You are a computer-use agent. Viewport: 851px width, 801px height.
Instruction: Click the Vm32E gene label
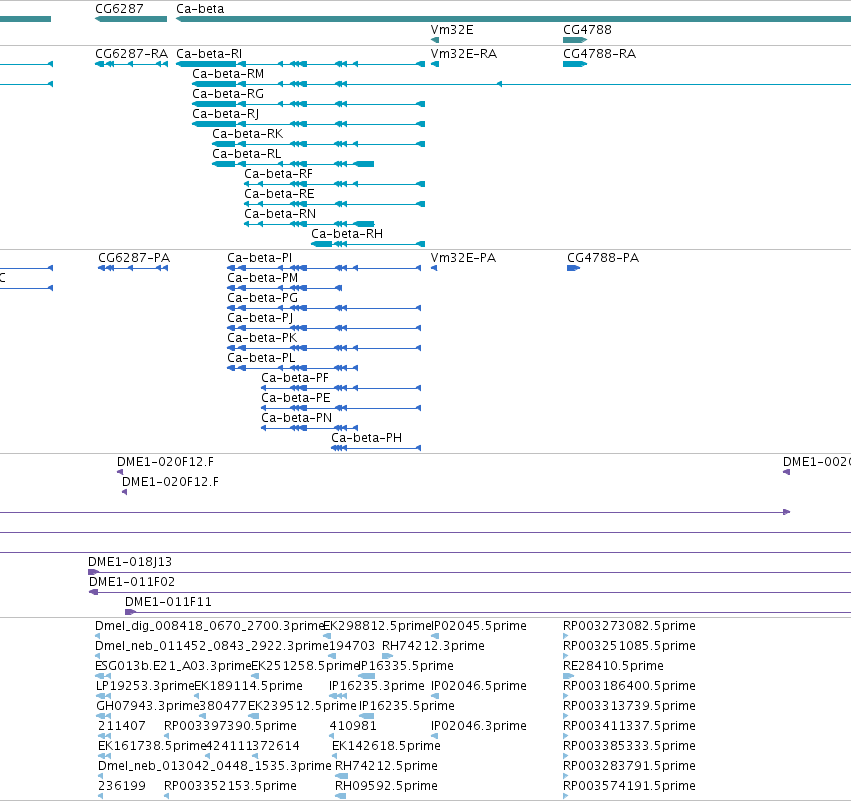click(452, 30)
